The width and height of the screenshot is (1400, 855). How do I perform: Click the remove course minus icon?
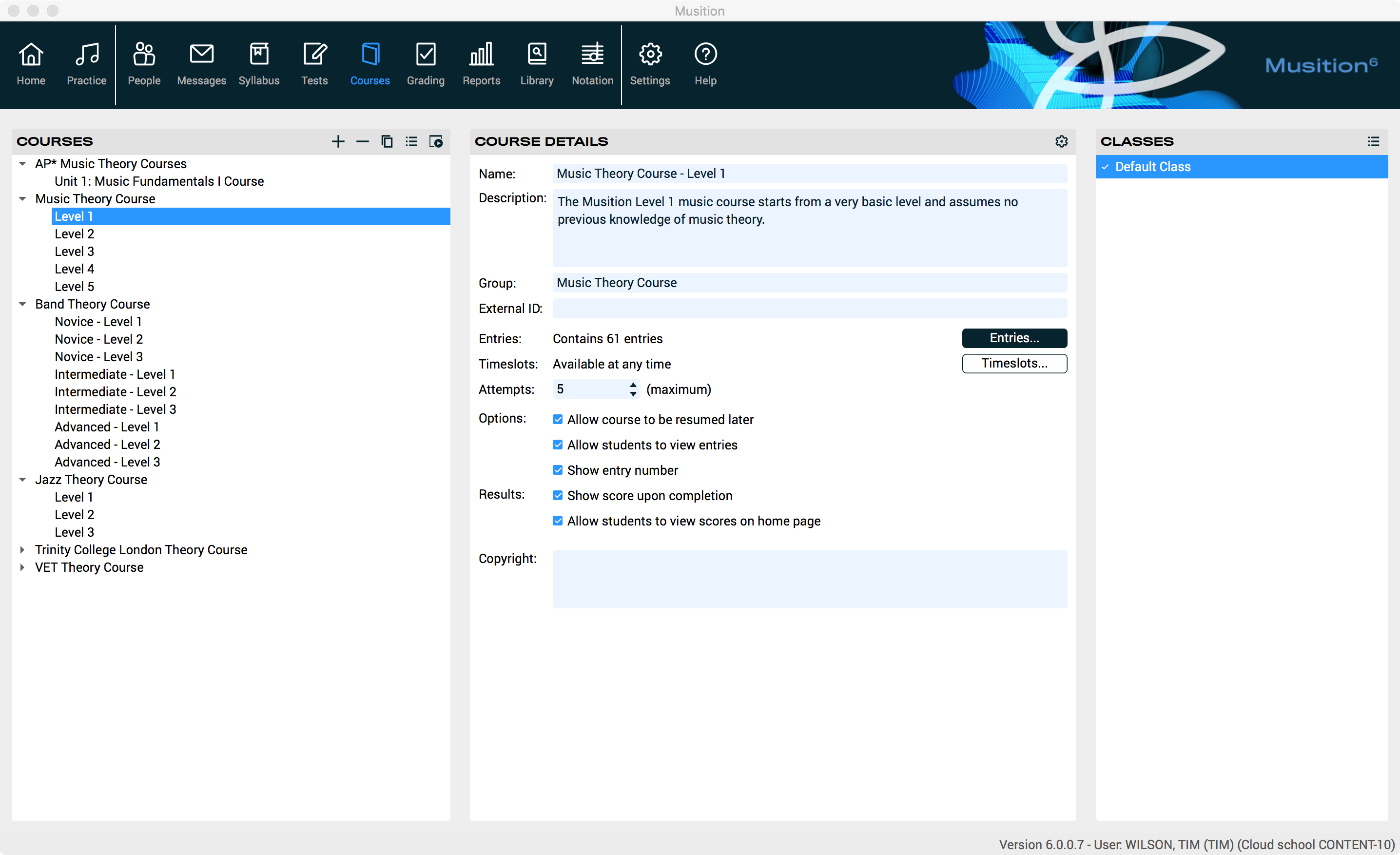(x=363, y=141)
